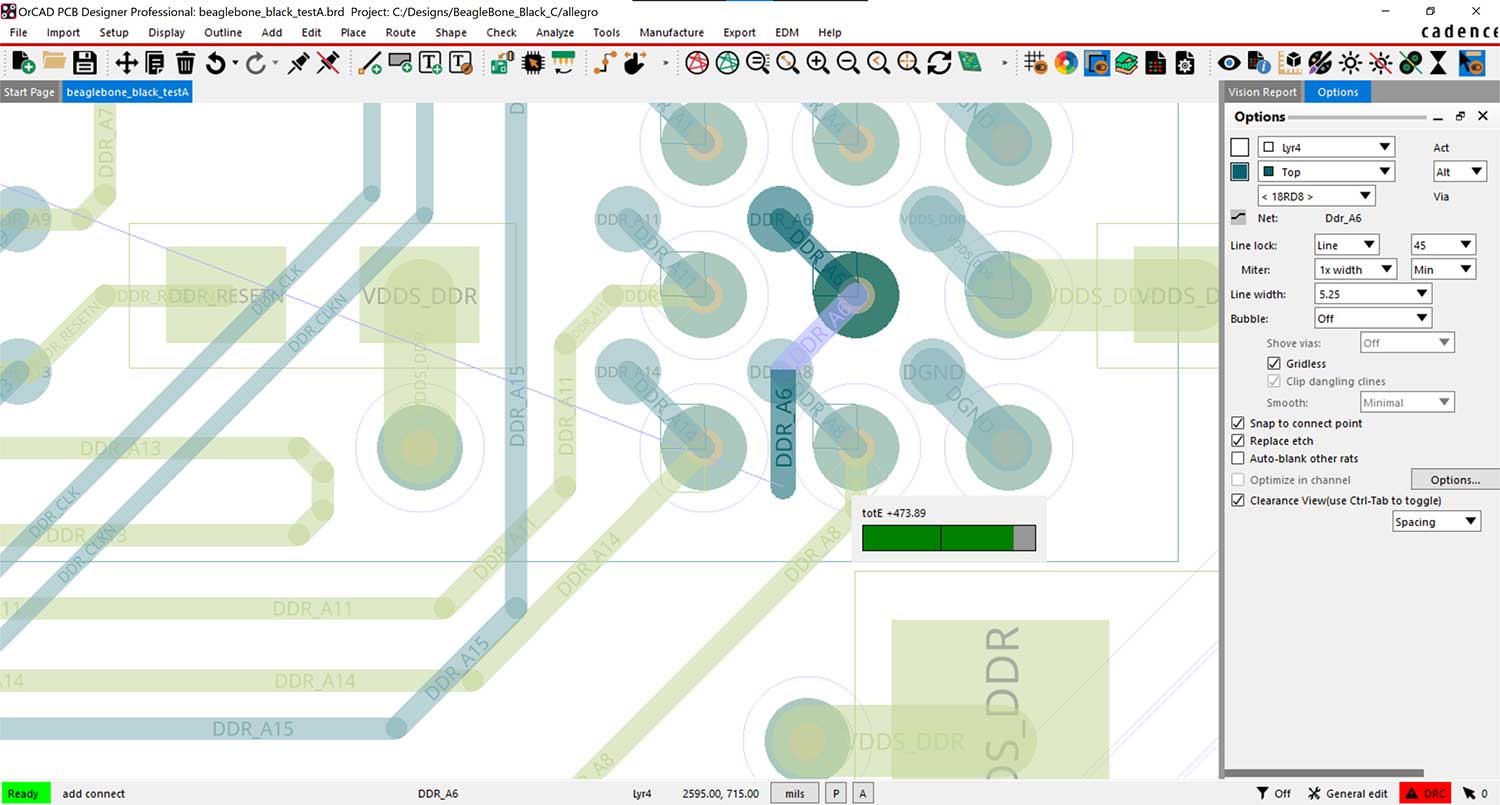Image resolution: width=1500 pixels, height=805 pixels.
Task: Redo the last undone action
Action: (256, 63)
